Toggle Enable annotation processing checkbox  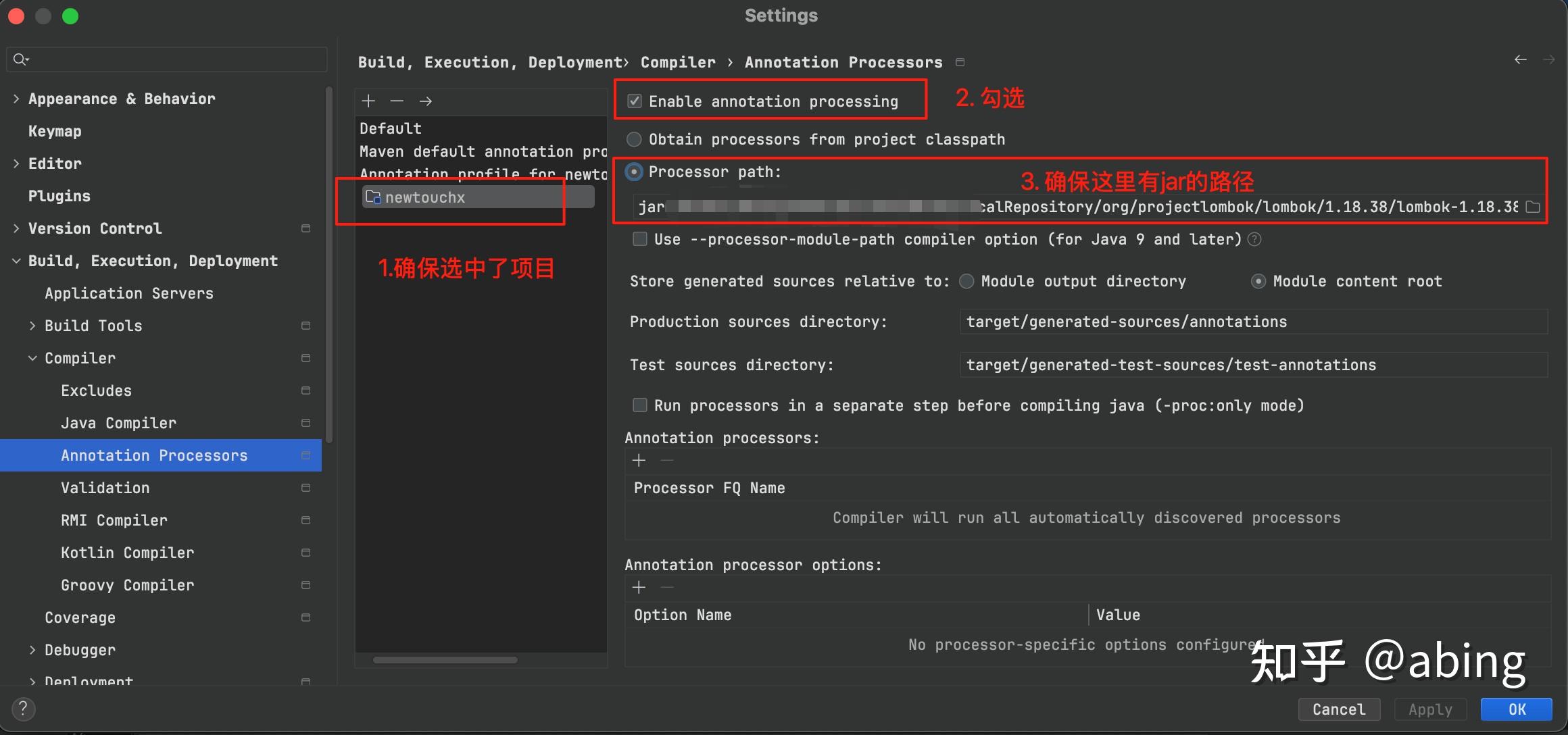click(x=634, y=101)
